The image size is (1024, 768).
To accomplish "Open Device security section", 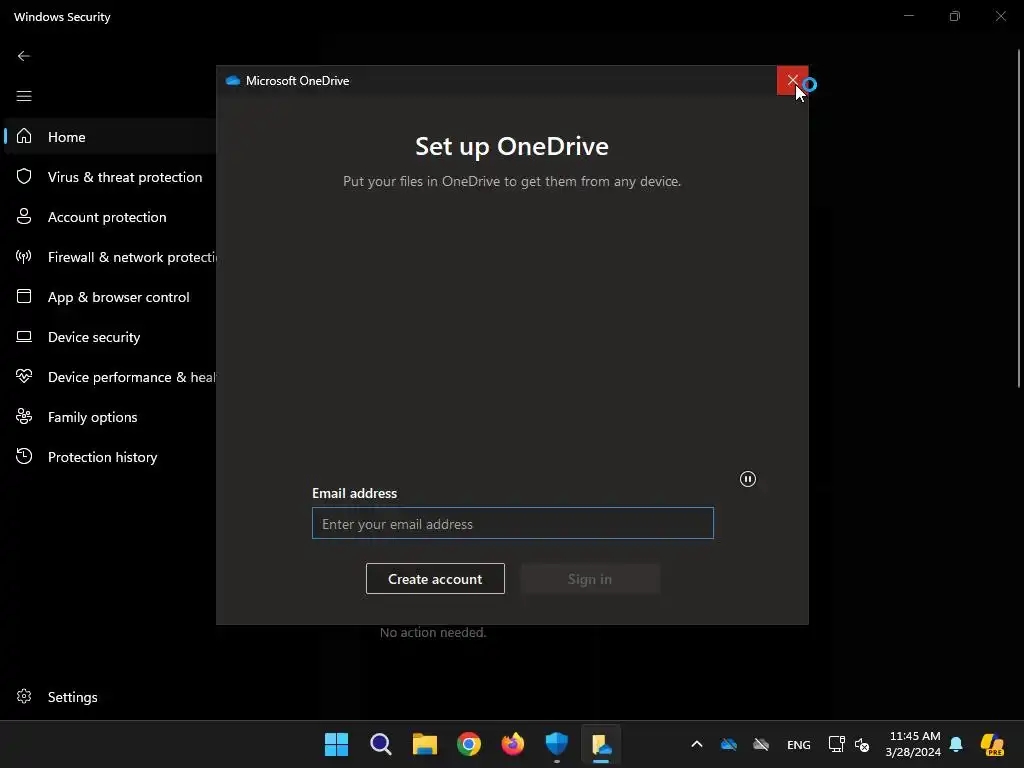I will (111, 337).
